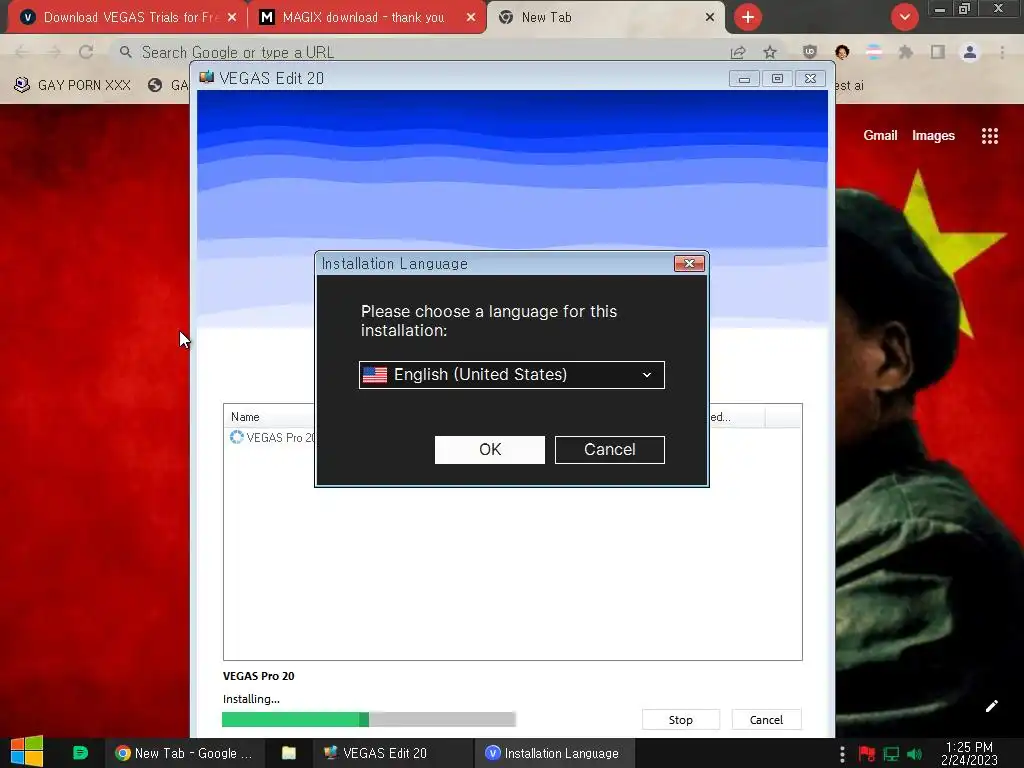Click the browser back arrow
1024x768 pixels.
(22, 52)
